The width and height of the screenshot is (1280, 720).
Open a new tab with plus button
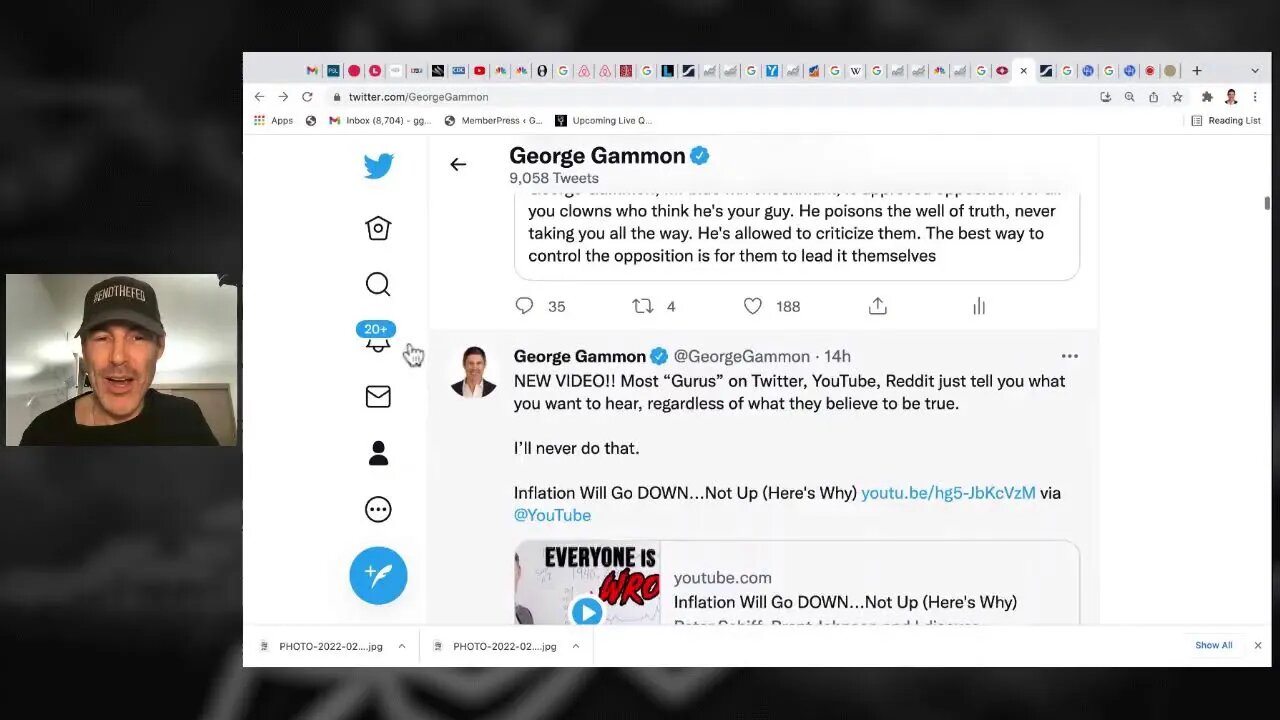click(x=1197, y=71)
